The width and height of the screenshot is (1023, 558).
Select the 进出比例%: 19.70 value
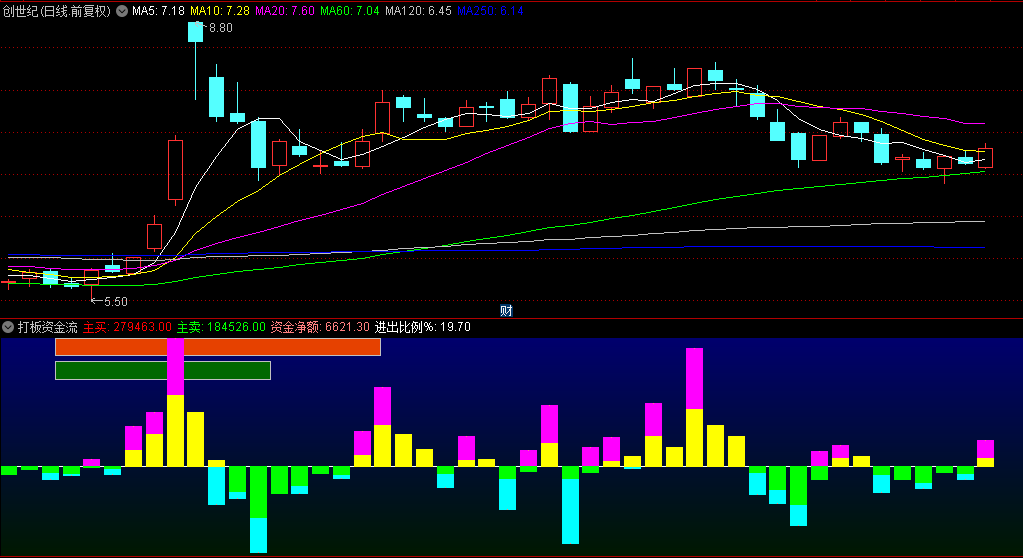[423, 327]
